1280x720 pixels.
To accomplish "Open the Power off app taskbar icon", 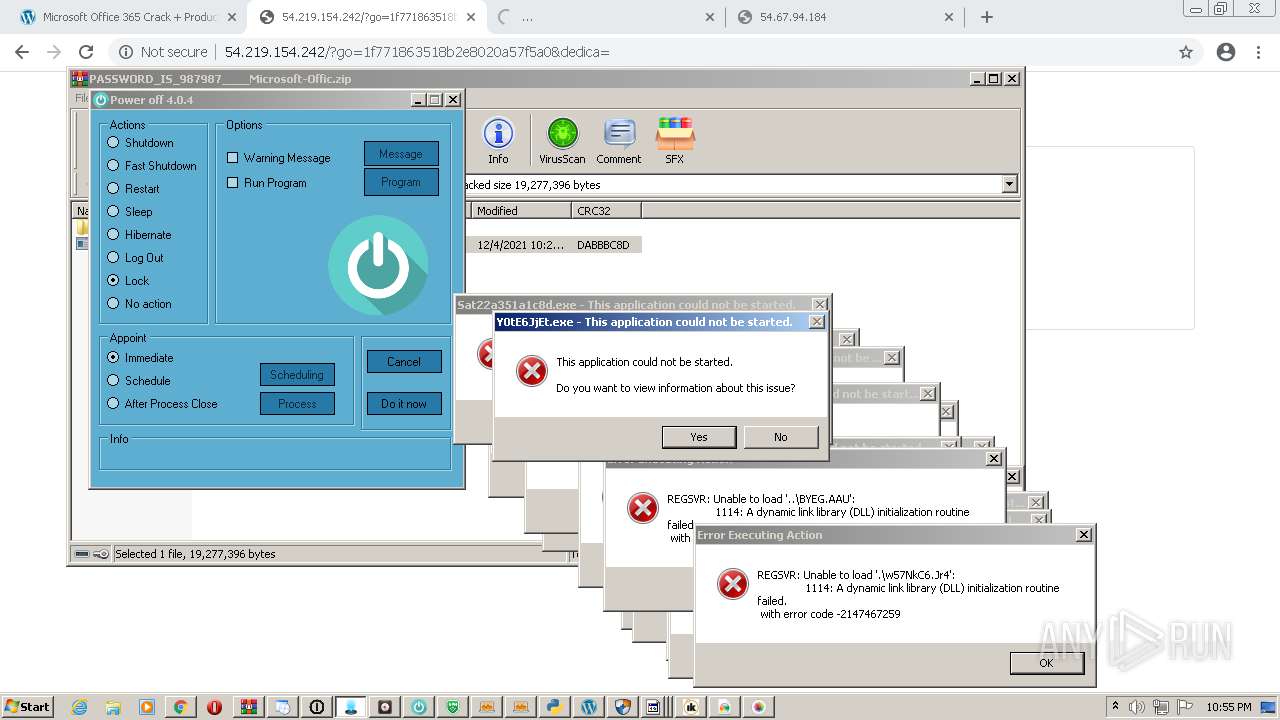I will 418,707.
